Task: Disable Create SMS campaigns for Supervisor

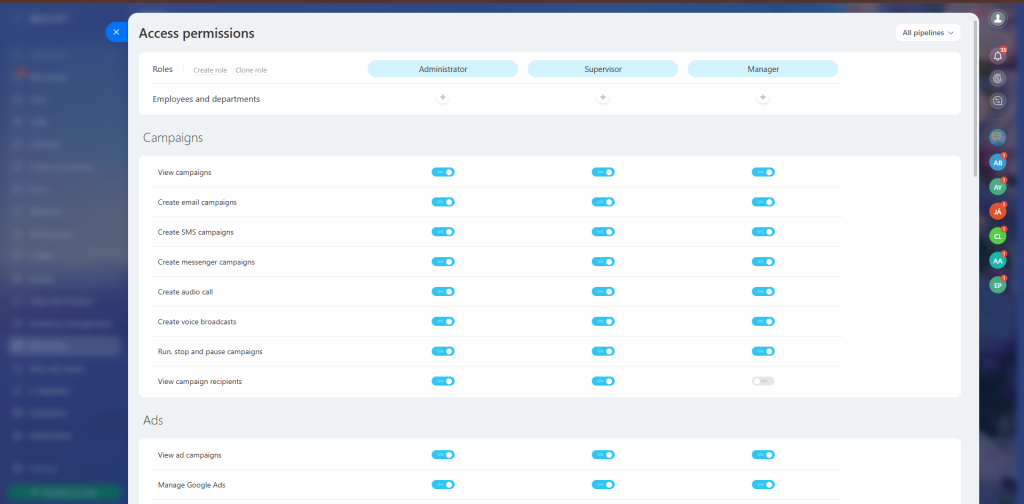Action: pyautogui.click(x=603, y=232)
